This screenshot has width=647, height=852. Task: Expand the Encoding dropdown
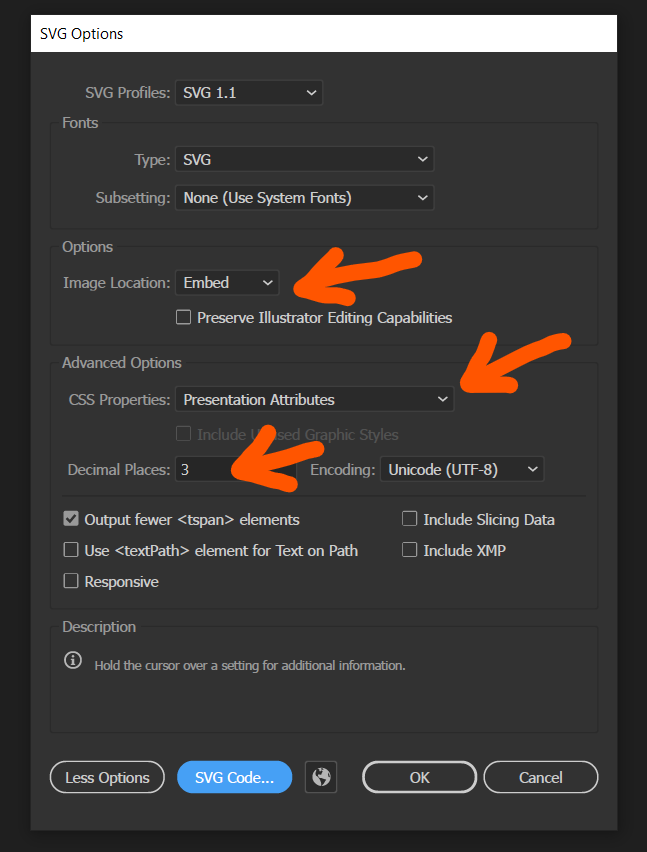[461, 469]
